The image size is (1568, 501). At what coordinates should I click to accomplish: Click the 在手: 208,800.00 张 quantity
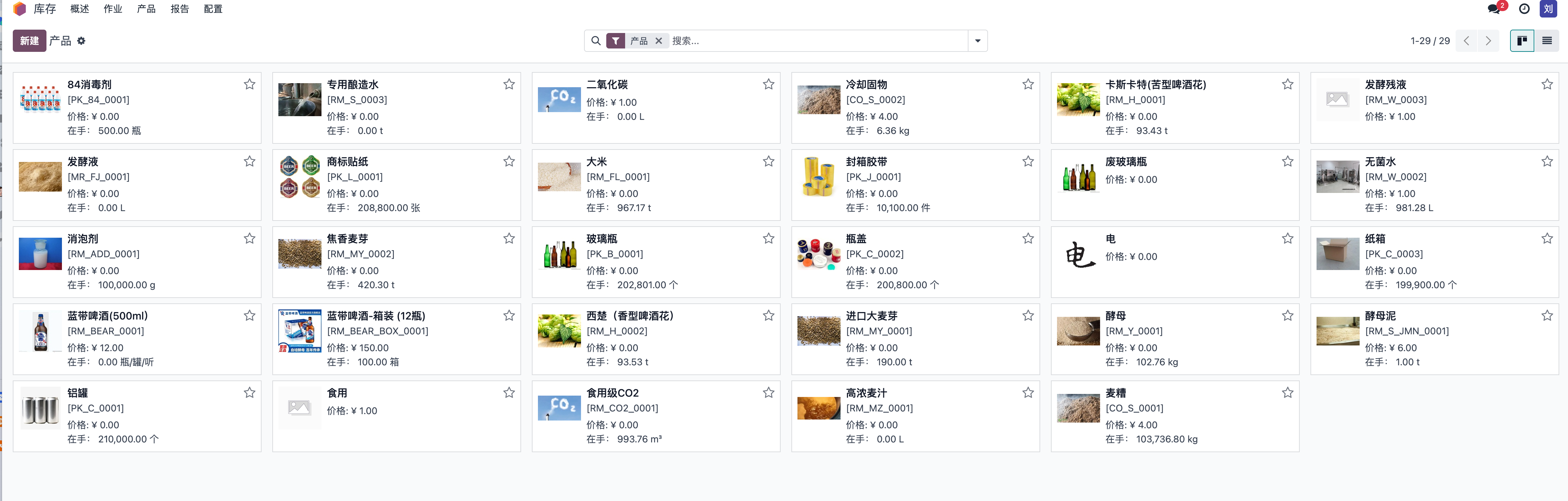[373, 208]
